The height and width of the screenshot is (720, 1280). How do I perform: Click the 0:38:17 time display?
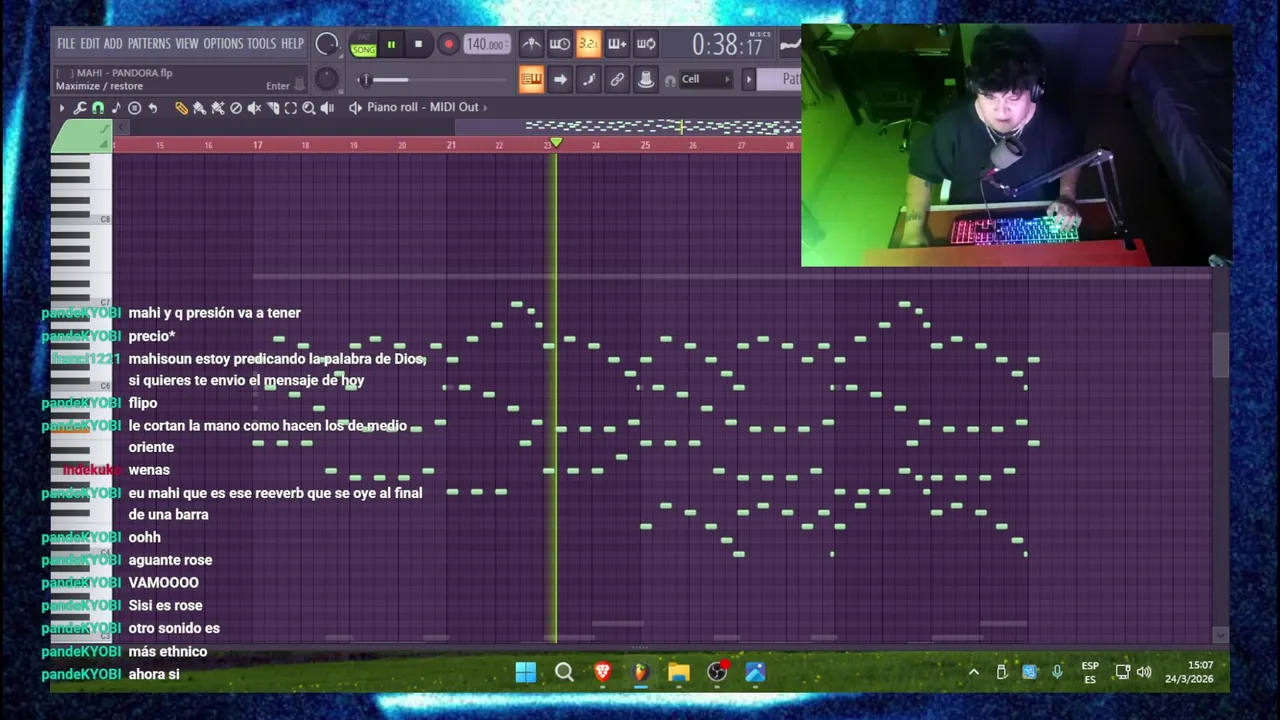pos(726,45)
